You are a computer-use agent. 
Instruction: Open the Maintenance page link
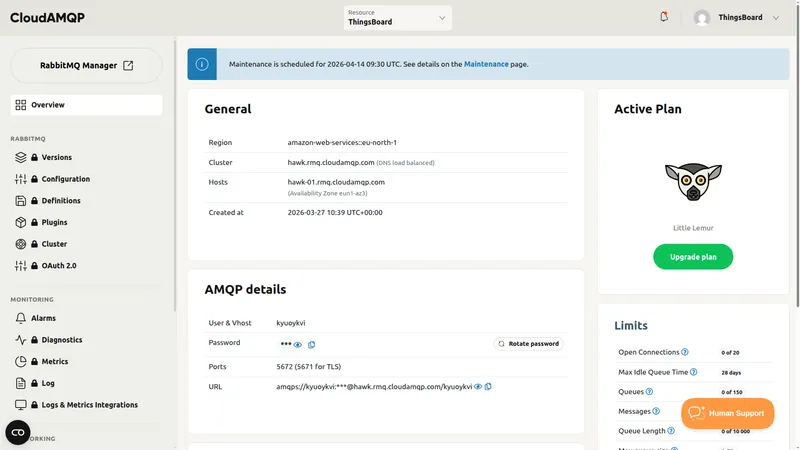coord(486,64)
